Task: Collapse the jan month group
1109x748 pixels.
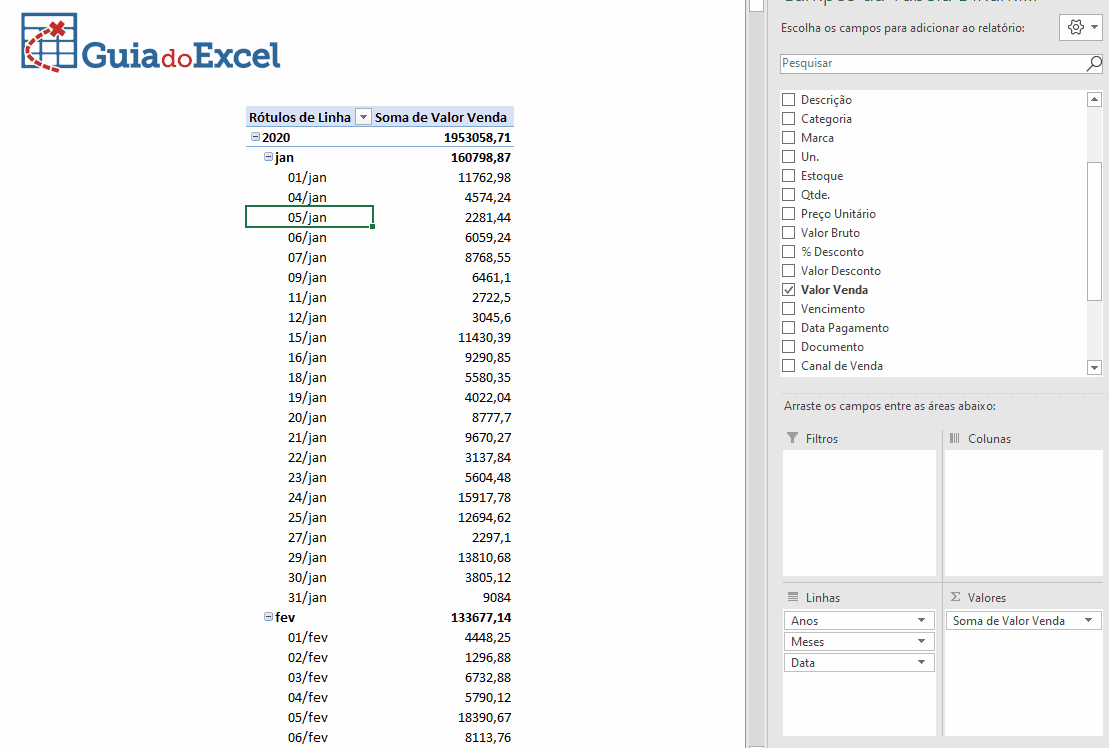Action: tap(268, 157)
